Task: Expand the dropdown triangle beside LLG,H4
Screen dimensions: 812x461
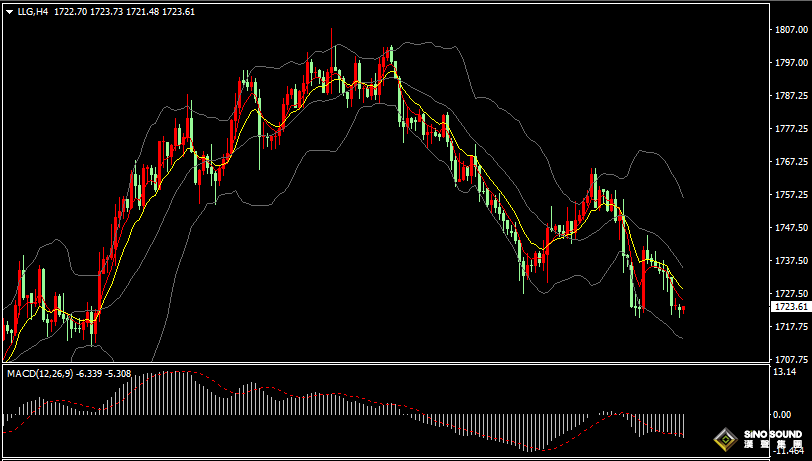Action: pos(9,11)
